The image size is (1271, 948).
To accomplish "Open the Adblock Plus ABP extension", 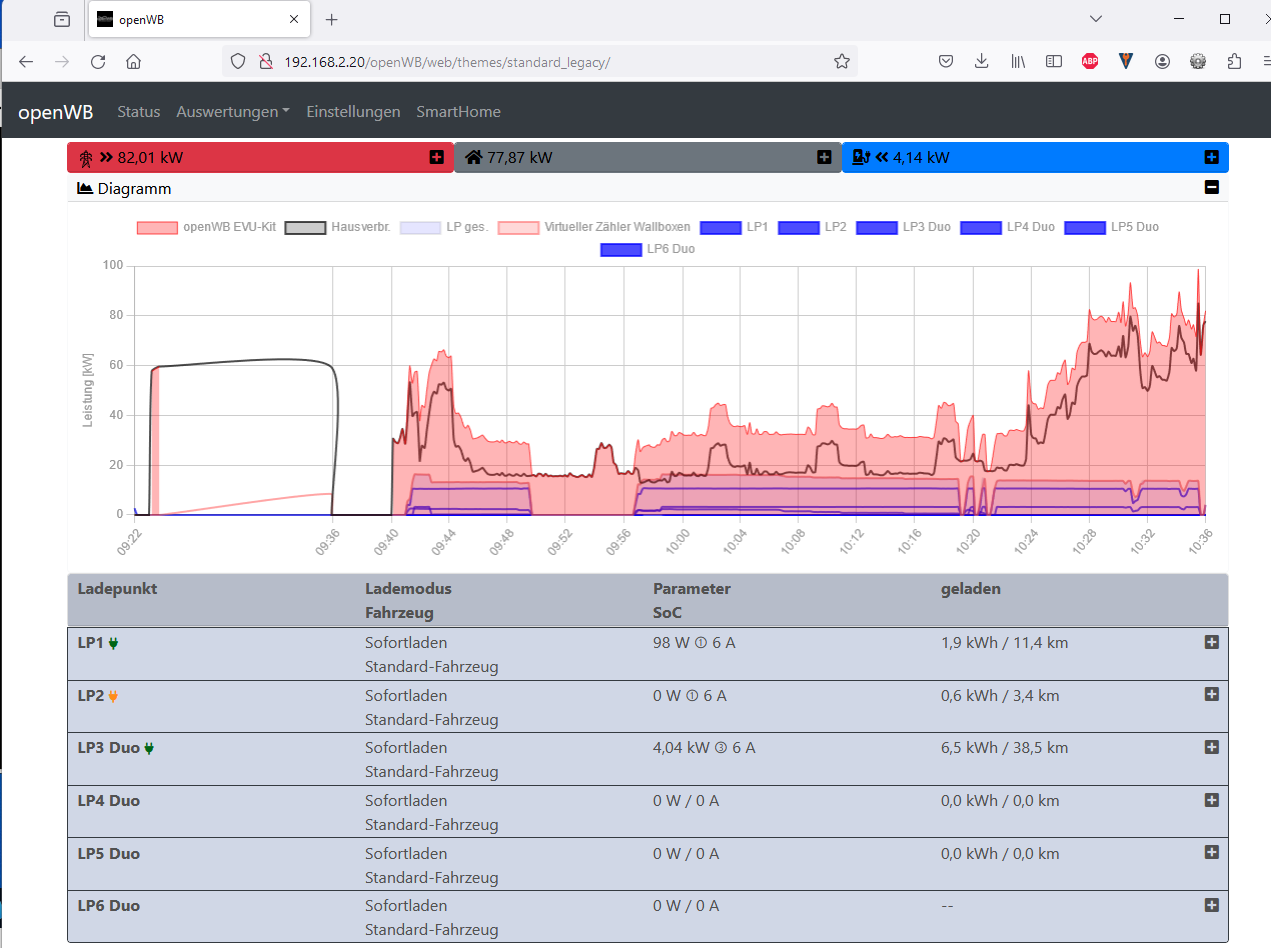I will pyautogui.click(x=1090, y=61).
